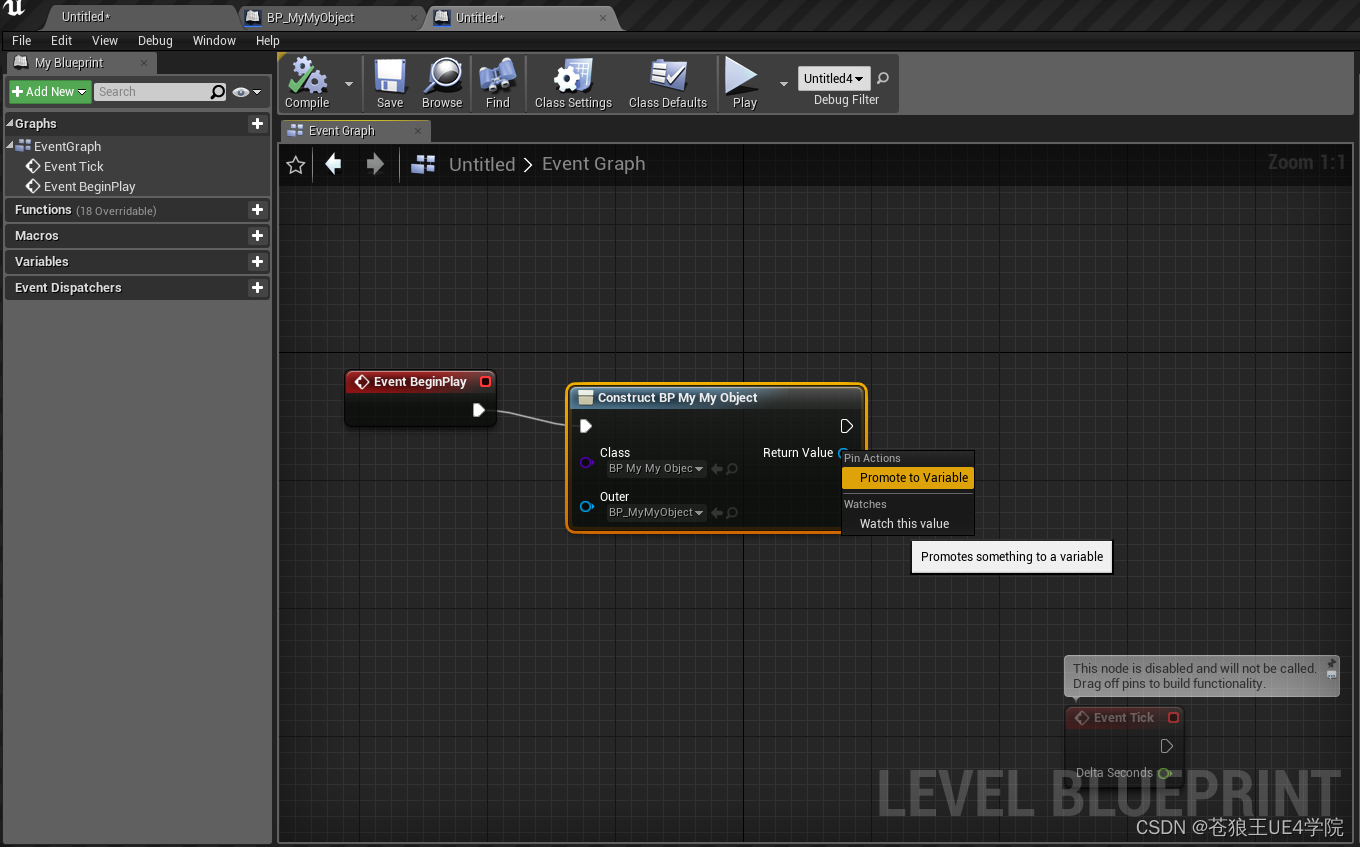Click the Event Tick node exec pin
Screen dimensions: 1360x847
click(x=1166, y=746)
